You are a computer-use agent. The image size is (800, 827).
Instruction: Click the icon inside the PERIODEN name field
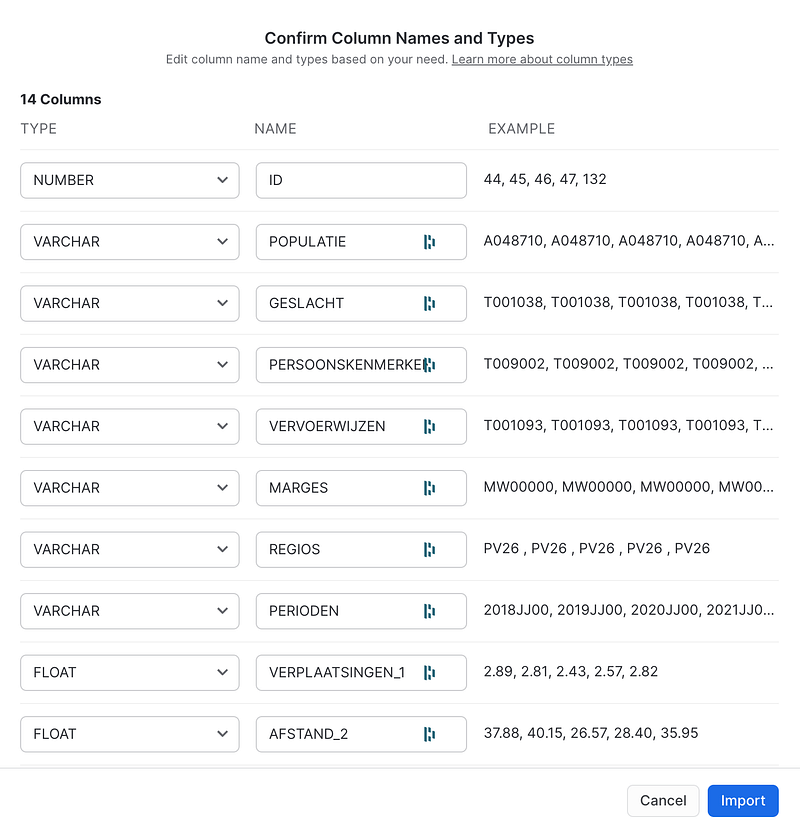429,611
